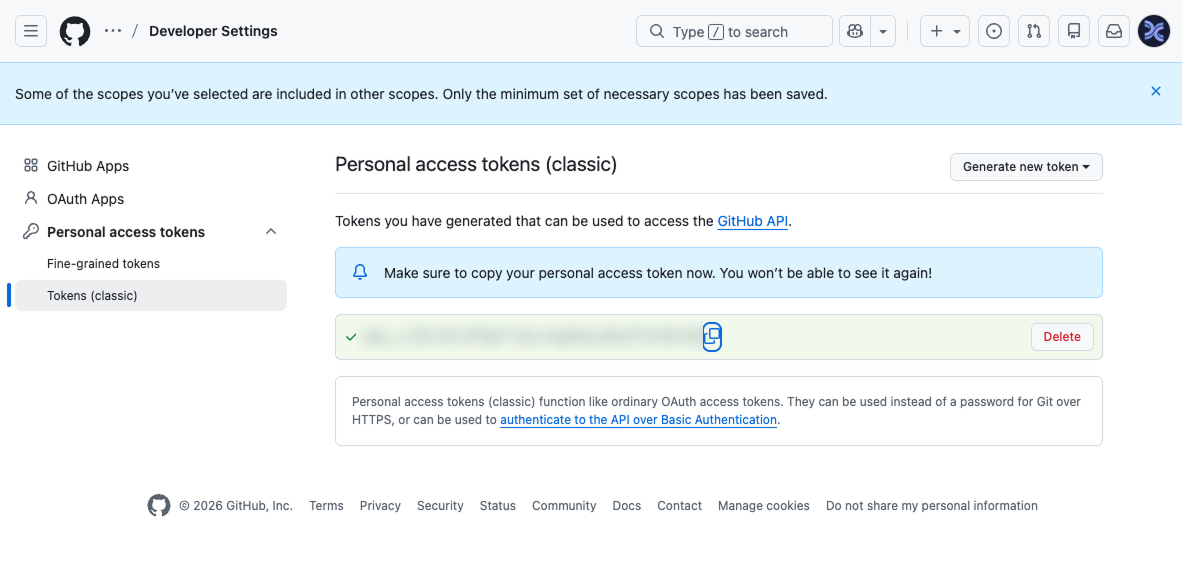
Task: Delete the newly generated token
Action: tap(1062, 336)
